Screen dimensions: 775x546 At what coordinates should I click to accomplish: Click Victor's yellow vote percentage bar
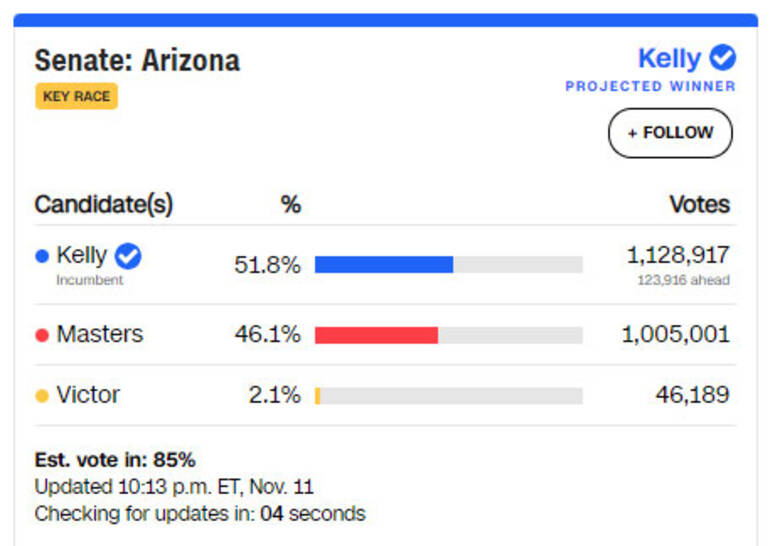[x=318, y=396]
